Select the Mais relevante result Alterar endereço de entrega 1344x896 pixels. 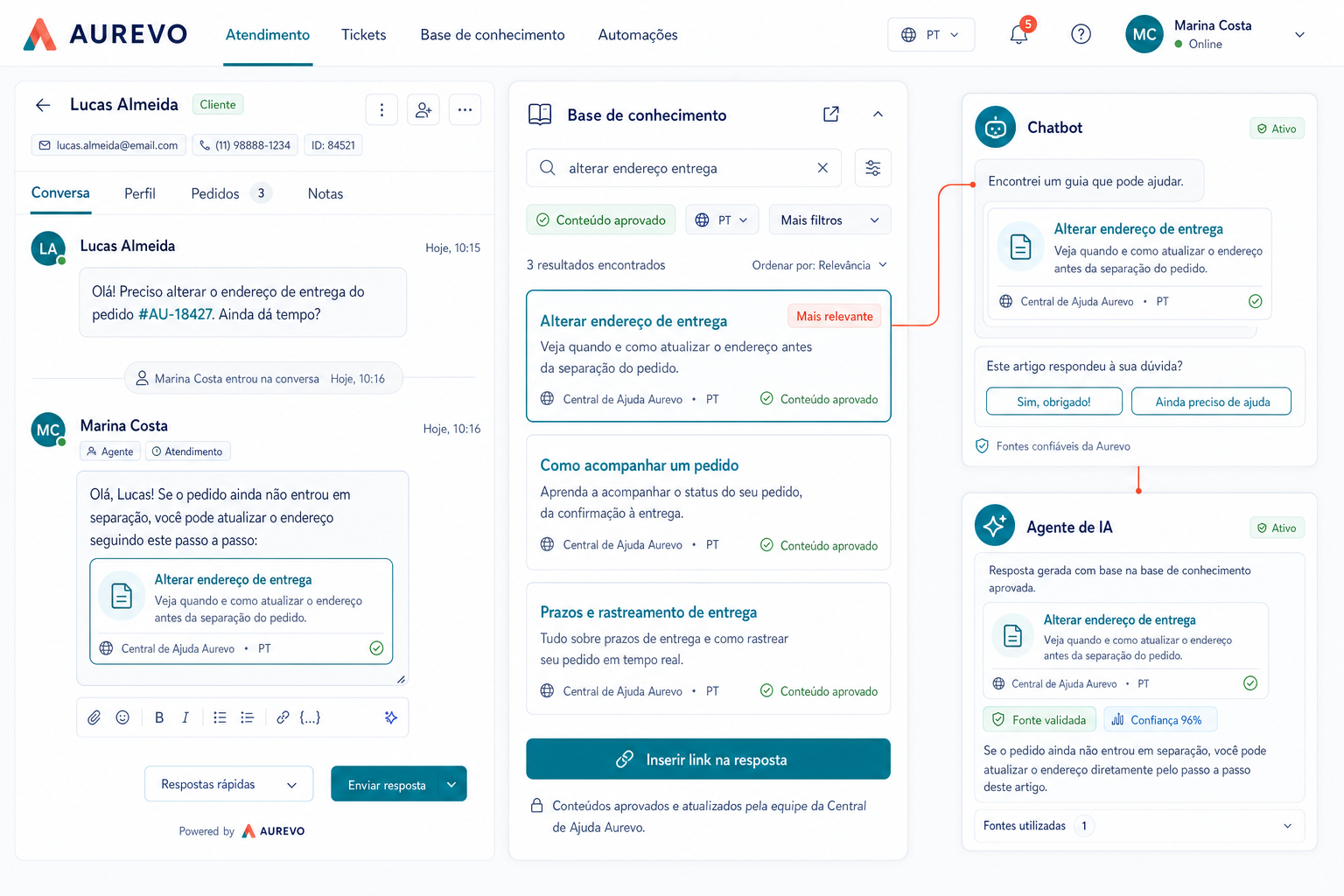pyautogui.click(x=709, y=356)
